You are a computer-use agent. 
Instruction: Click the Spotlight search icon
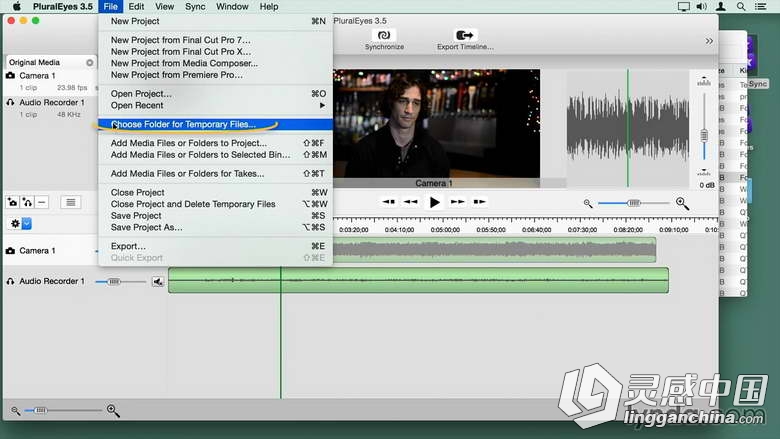pyautogui.click(x=741, y=6)
